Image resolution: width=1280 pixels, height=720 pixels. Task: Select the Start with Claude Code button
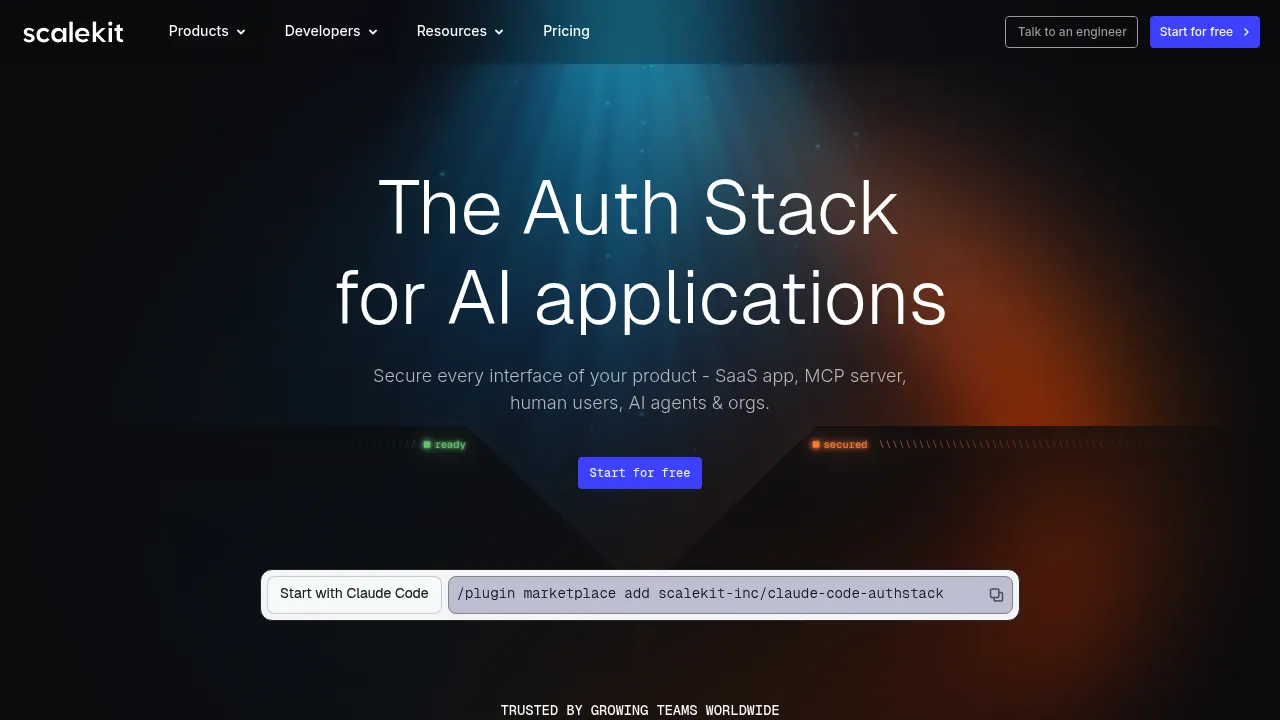click(354, 594)
